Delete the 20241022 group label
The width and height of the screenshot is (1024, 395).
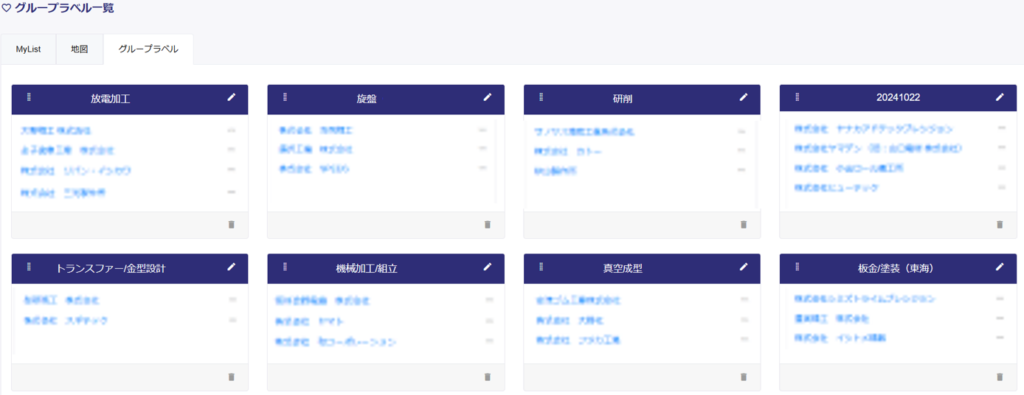(x=999, y=225)
